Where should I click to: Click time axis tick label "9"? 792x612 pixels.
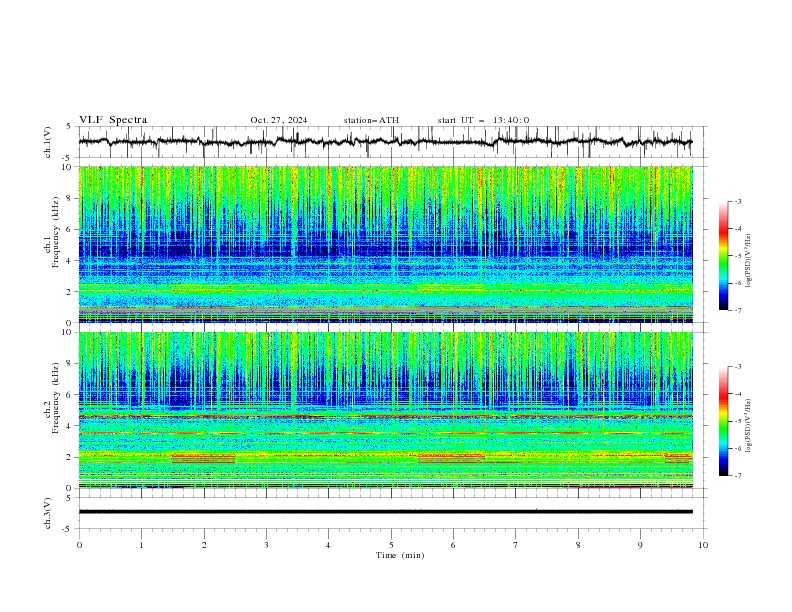[x=640, y=545]
